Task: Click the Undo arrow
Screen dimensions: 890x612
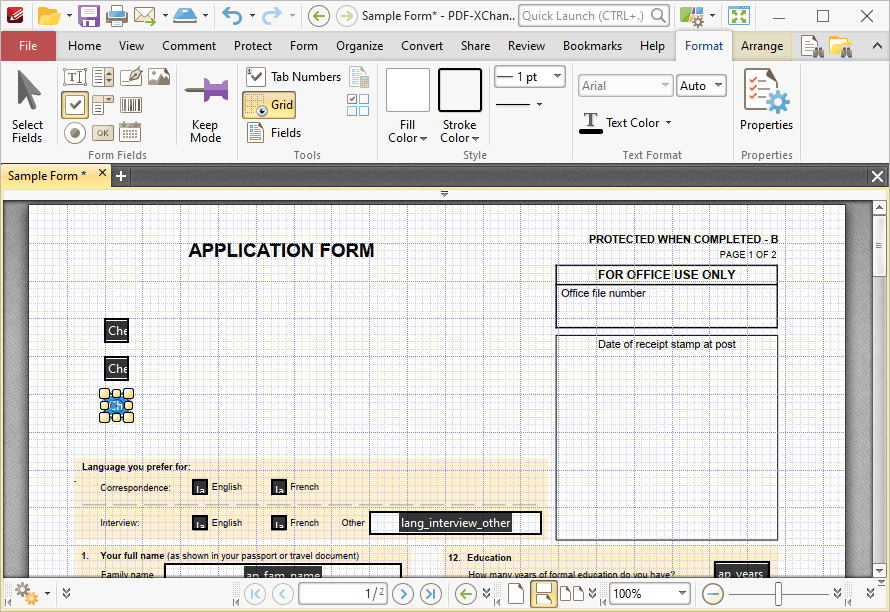Action: (x=232, y=16)
